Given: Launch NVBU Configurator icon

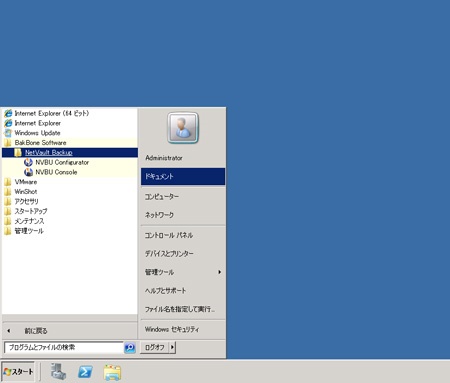Looking at the screenshot, I should 28,162.
